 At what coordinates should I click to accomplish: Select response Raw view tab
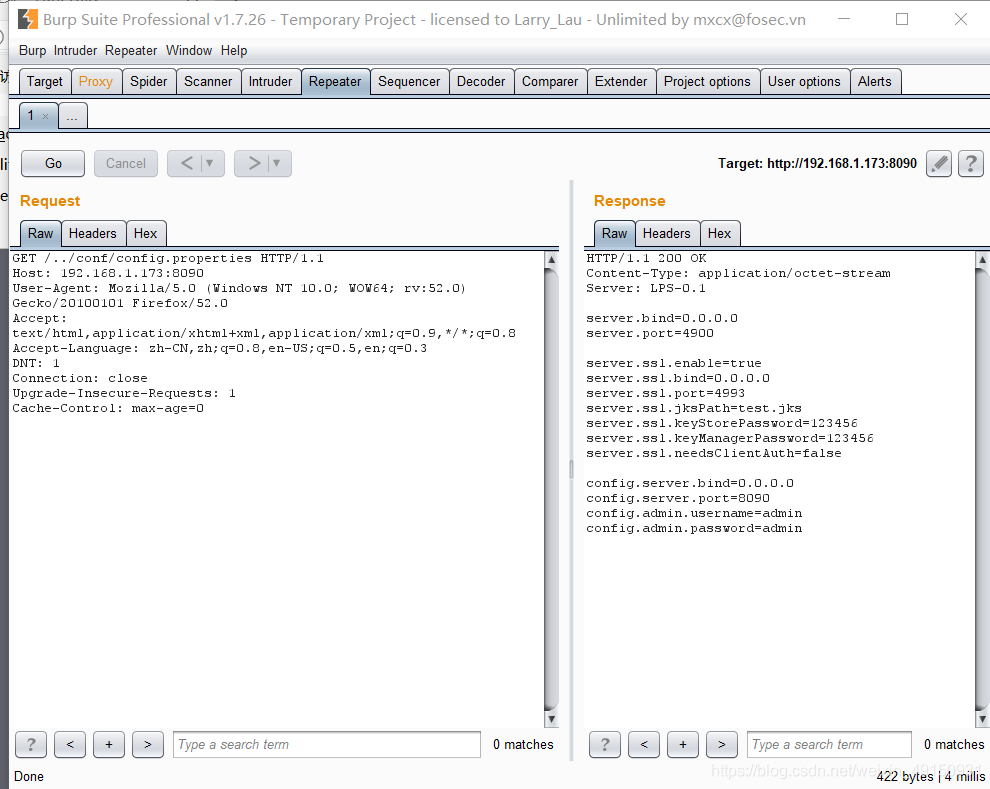[x=614, y=234]
